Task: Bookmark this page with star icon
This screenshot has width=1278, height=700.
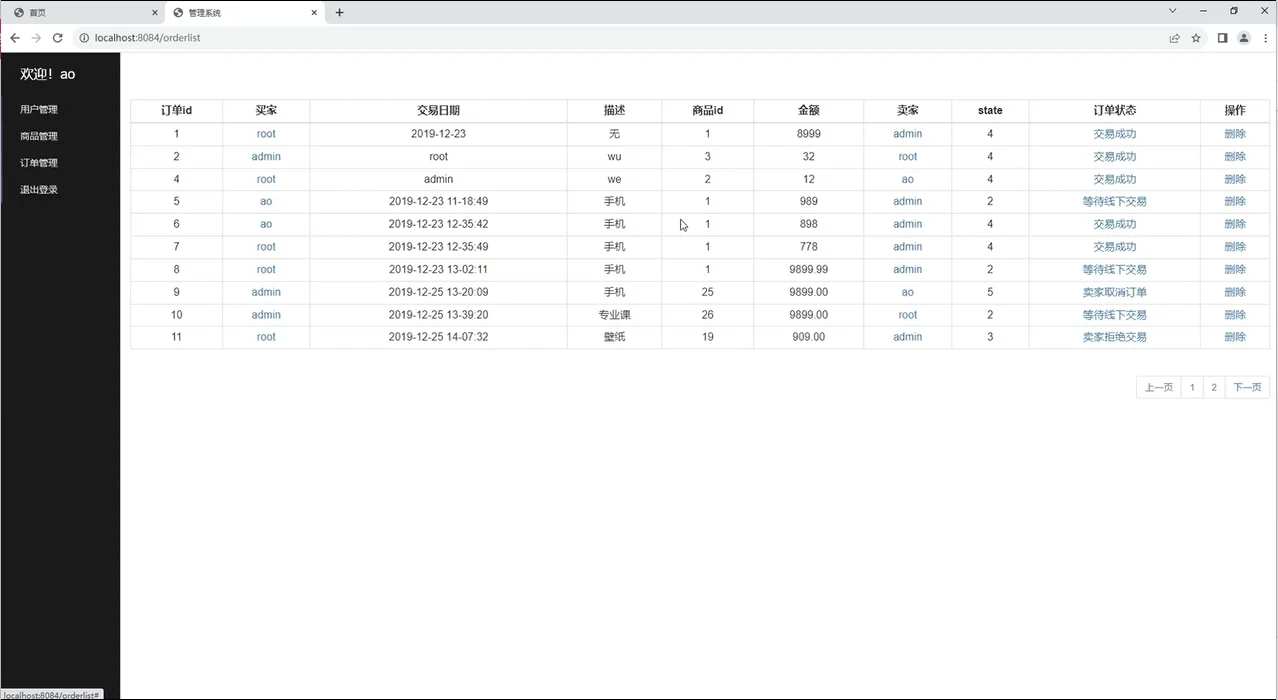Action: [x=1196, y=38]
